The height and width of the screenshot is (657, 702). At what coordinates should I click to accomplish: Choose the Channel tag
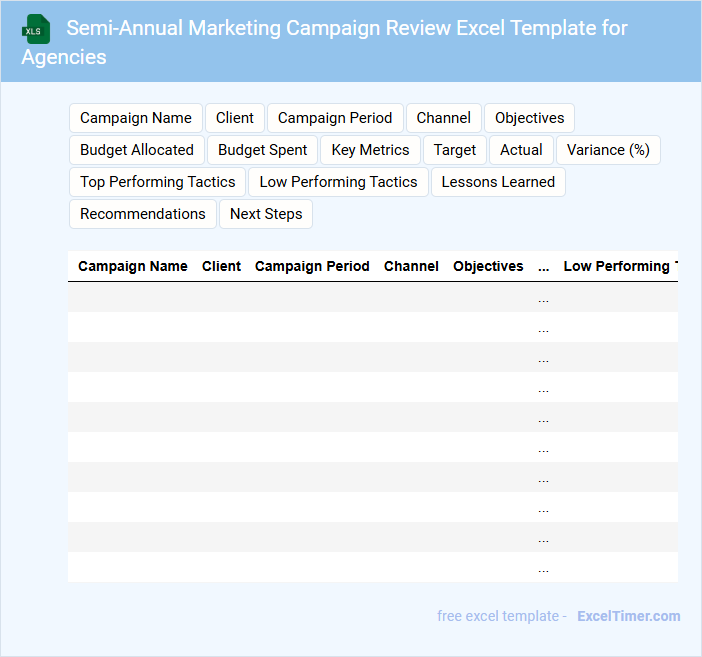click(444, 118)
